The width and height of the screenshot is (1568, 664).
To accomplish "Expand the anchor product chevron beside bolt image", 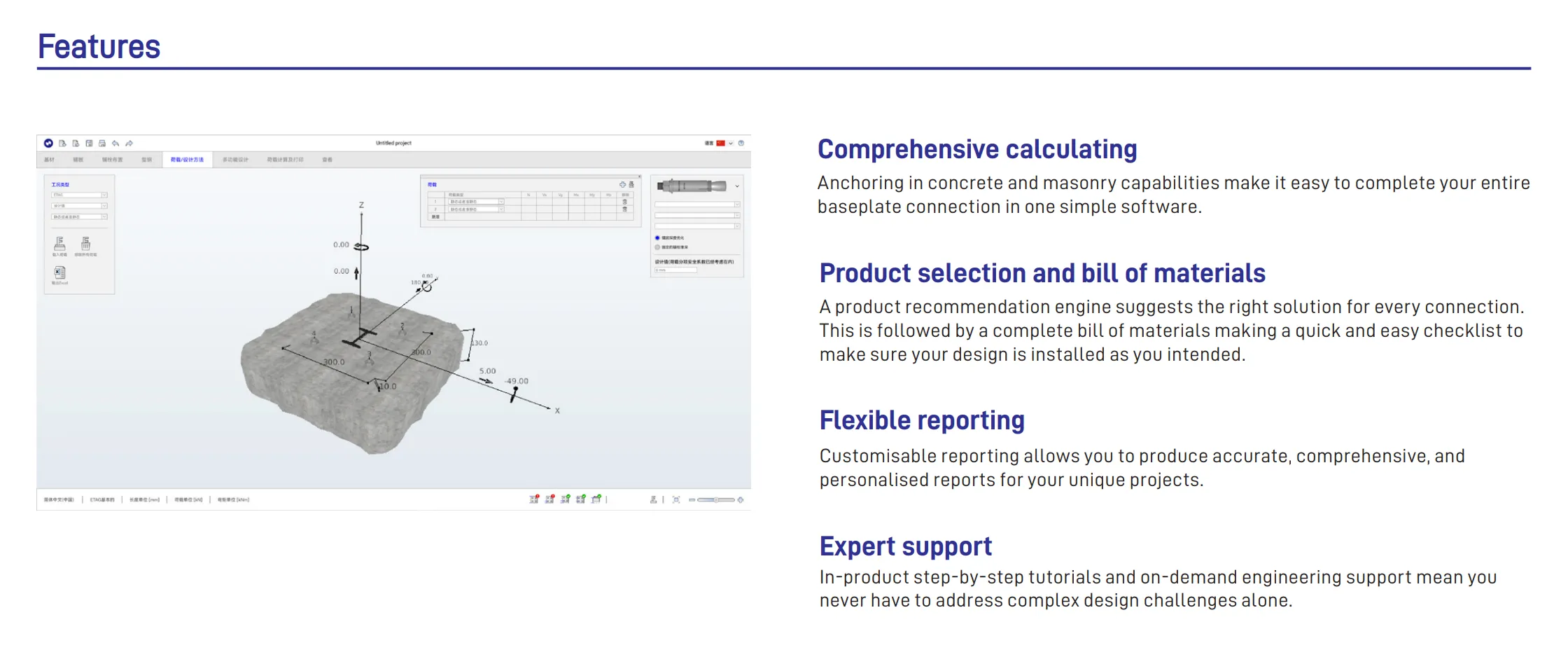I will pyautogui.click(x=737, y=186).
